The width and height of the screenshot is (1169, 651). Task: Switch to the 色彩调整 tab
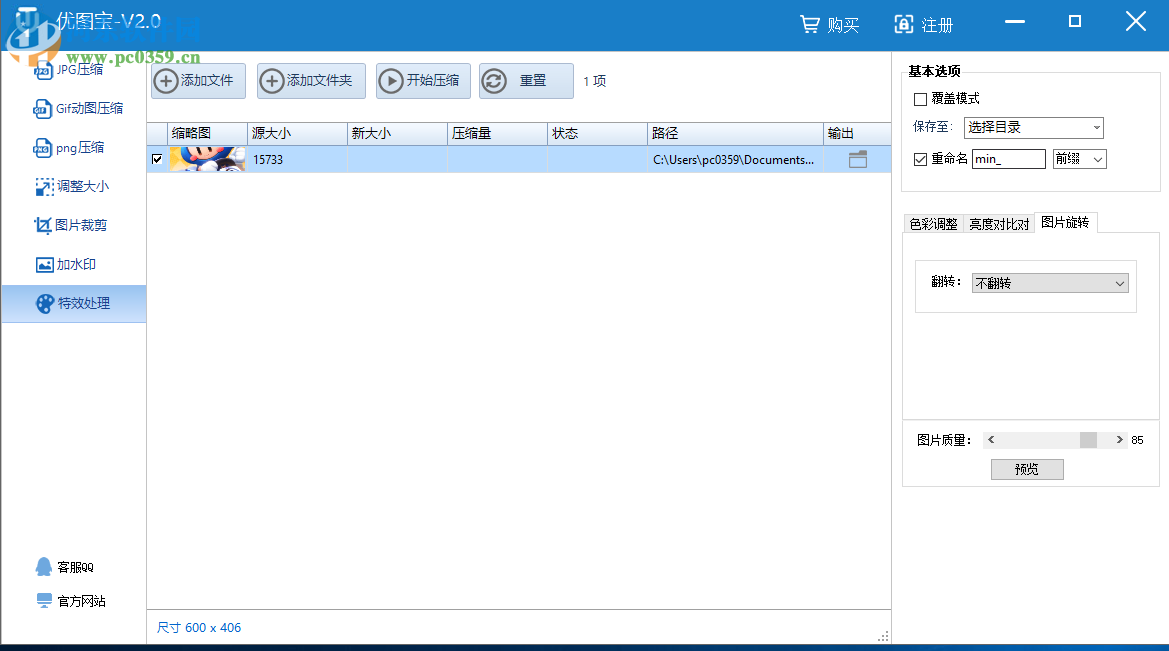pos(933,224)
